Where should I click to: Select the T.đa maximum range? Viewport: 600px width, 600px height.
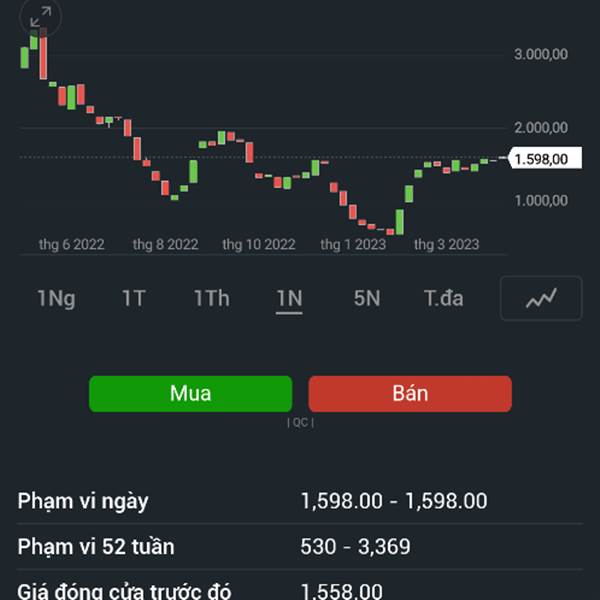(x=444, y=298)
